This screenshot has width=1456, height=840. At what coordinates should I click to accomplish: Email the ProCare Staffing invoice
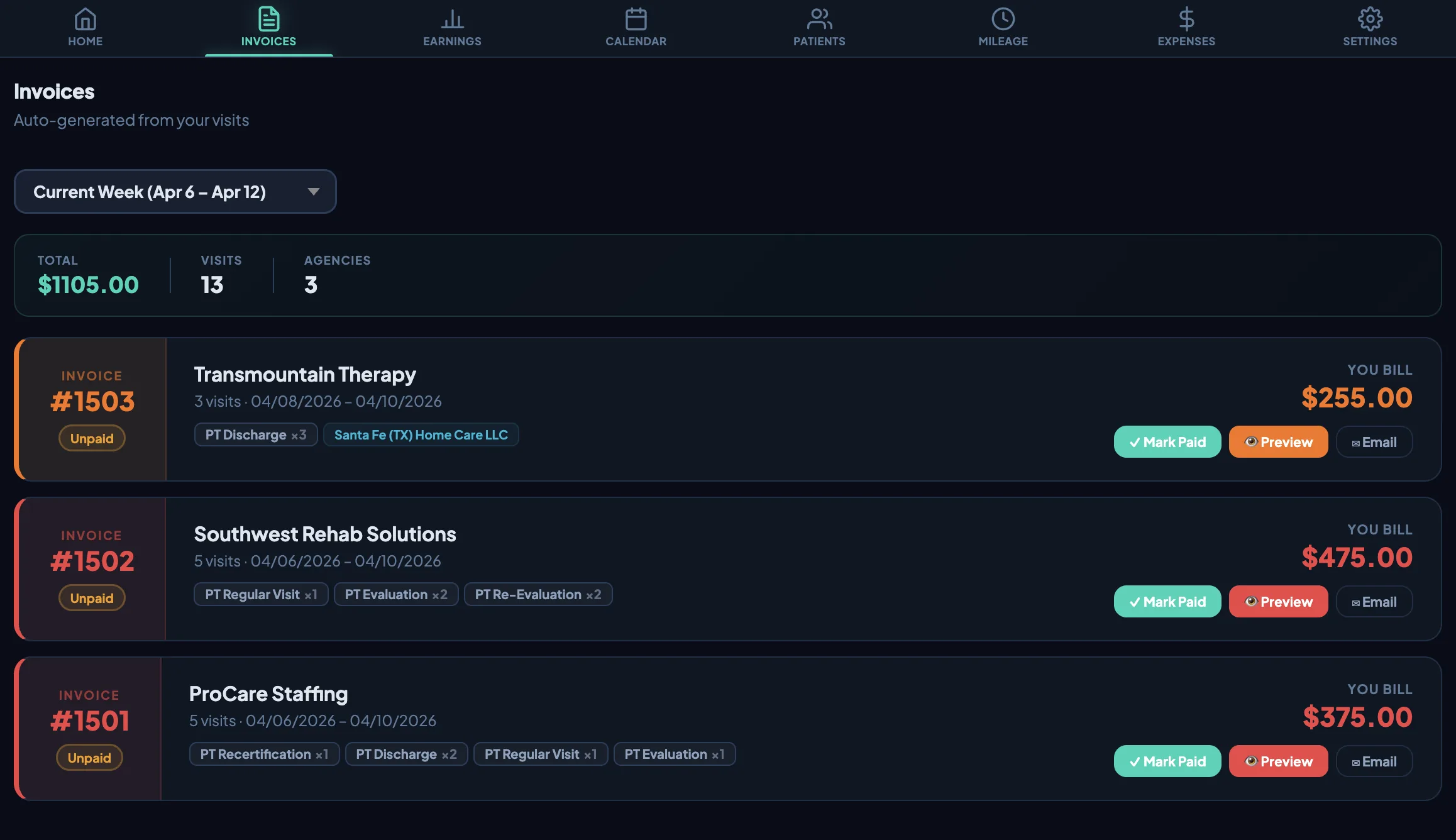pos(1374,761)
